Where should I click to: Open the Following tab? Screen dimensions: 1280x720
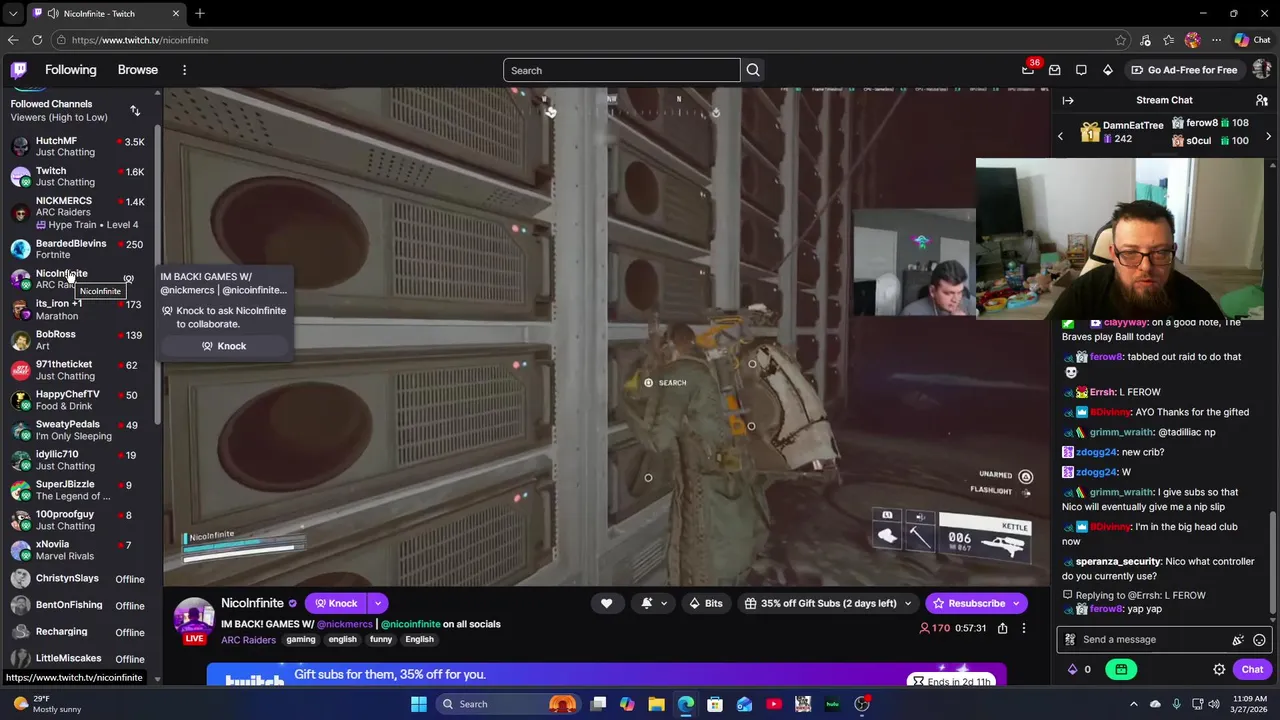tap(70, 70)
